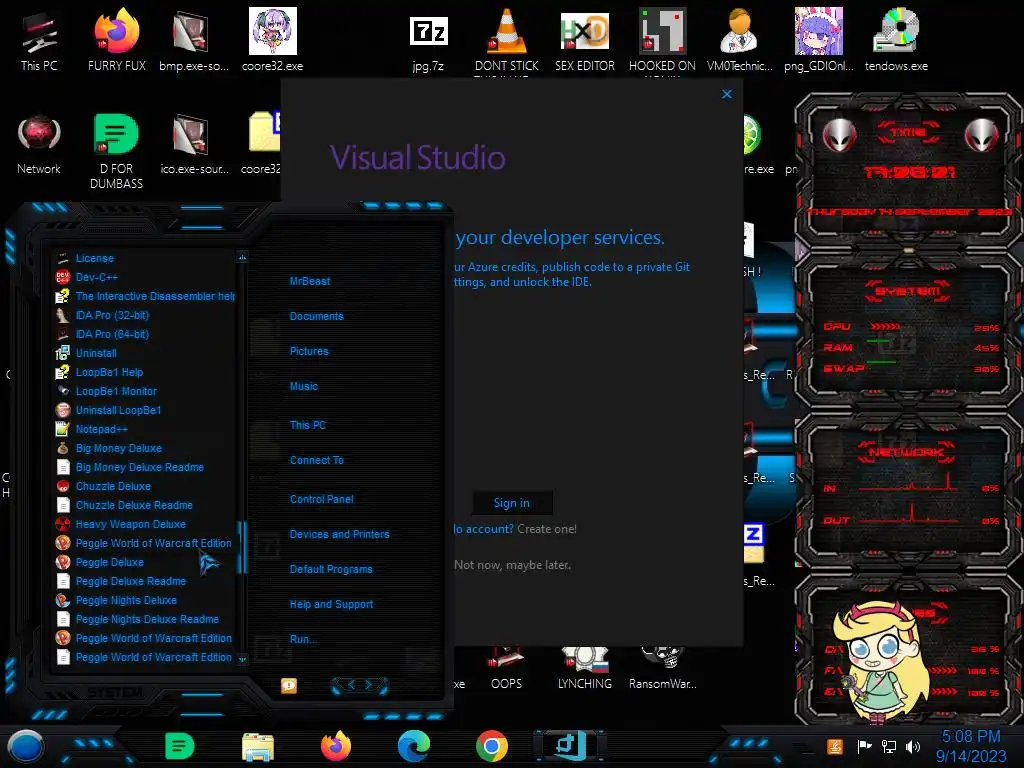The height and width of the screenshot is (768, 1024).
Task: Click the network tray icon
Action: pos(889,746)
